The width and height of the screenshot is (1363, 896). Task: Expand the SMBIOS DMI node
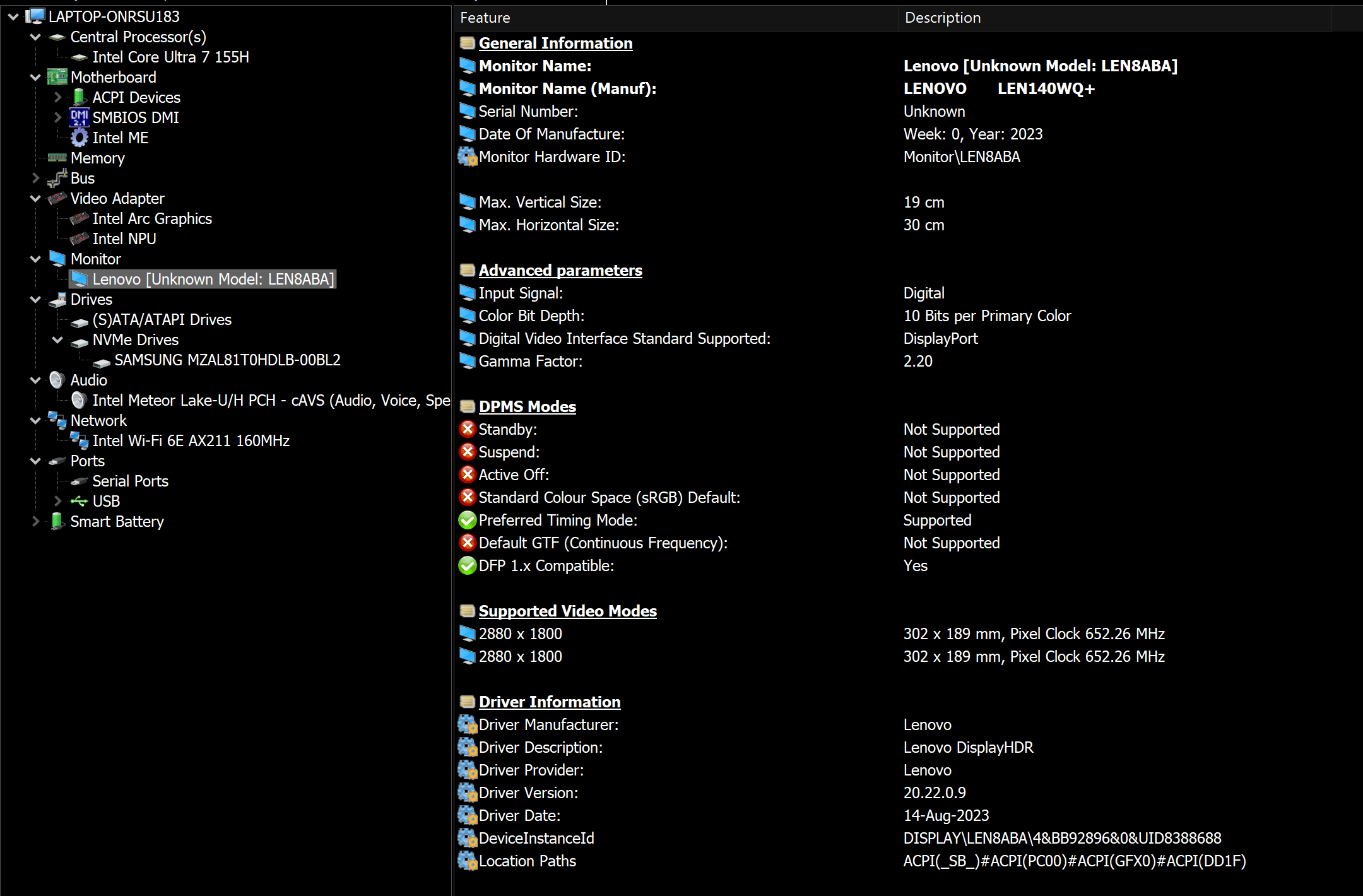pyautogui.click(x=57, y=118)
